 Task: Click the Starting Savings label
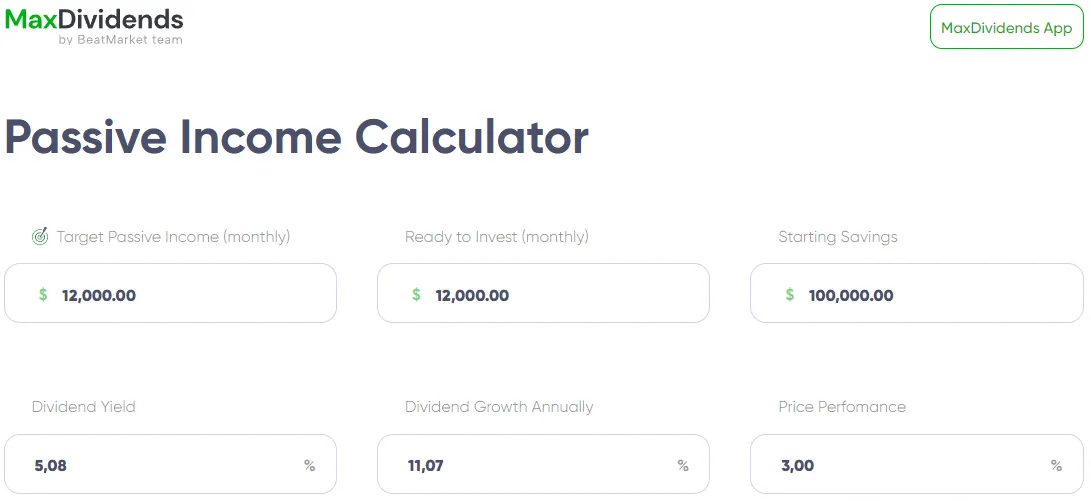838,237
